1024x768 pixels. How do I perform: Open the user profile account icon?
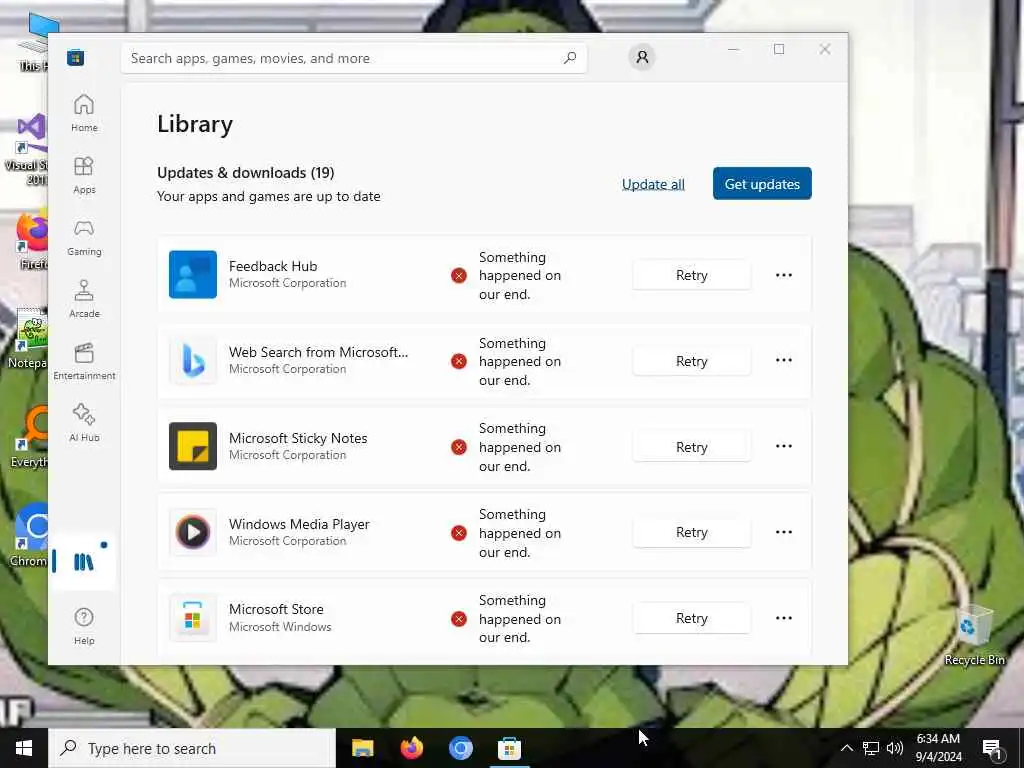click(x=642, y=57)
